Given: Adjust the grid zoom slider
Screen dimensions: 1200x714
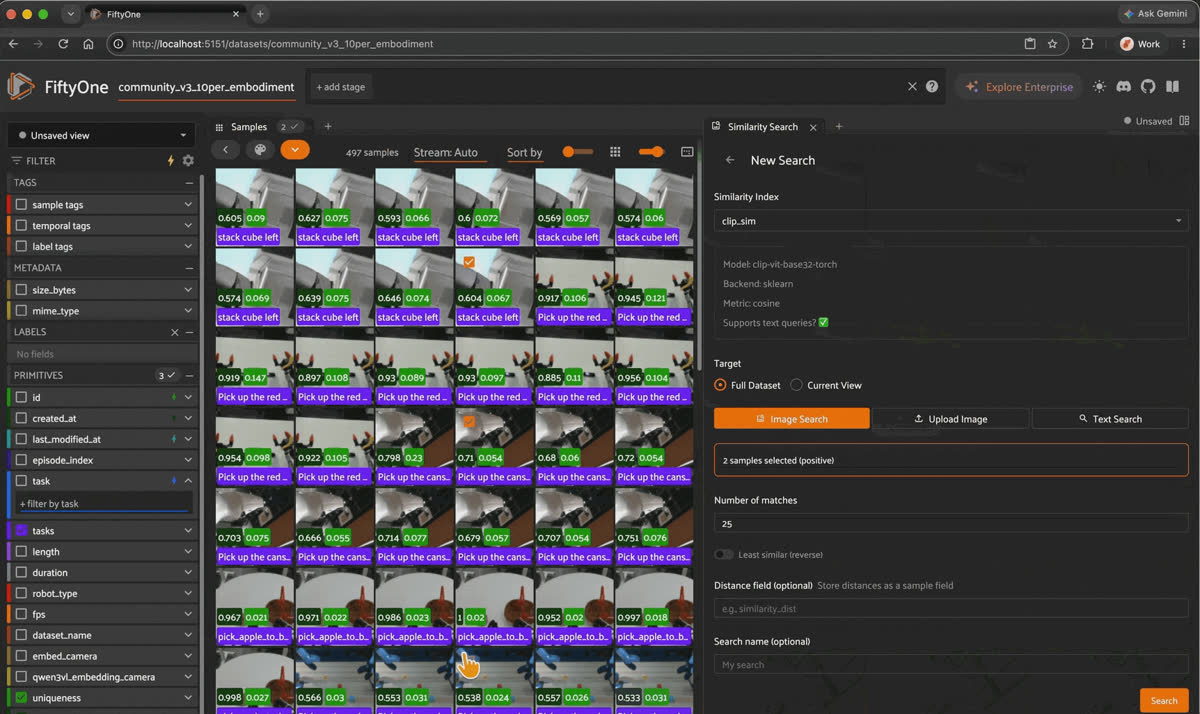Looking at the screenshot, I should 651,152.
